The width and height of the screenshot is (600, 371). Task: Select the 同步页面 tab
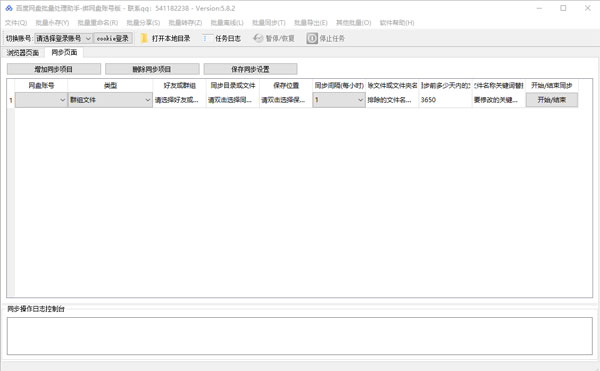point(64,52)
